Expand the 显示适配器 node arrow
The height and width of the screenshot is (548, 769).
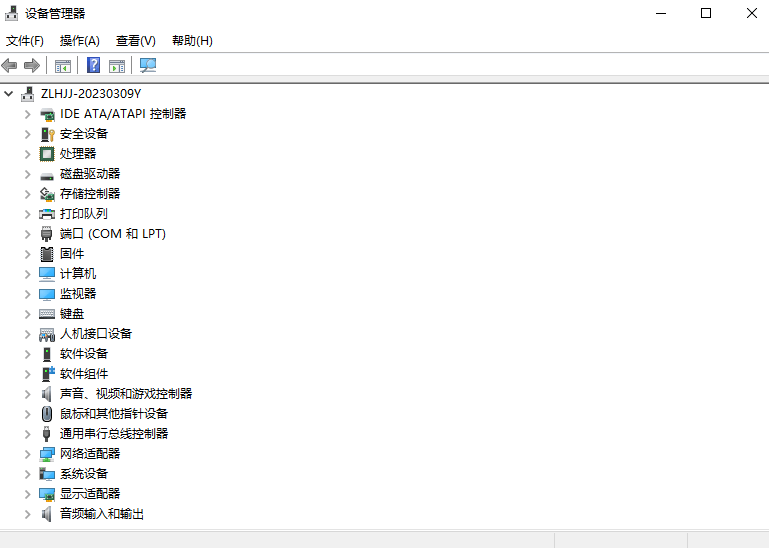click(28, 495)
